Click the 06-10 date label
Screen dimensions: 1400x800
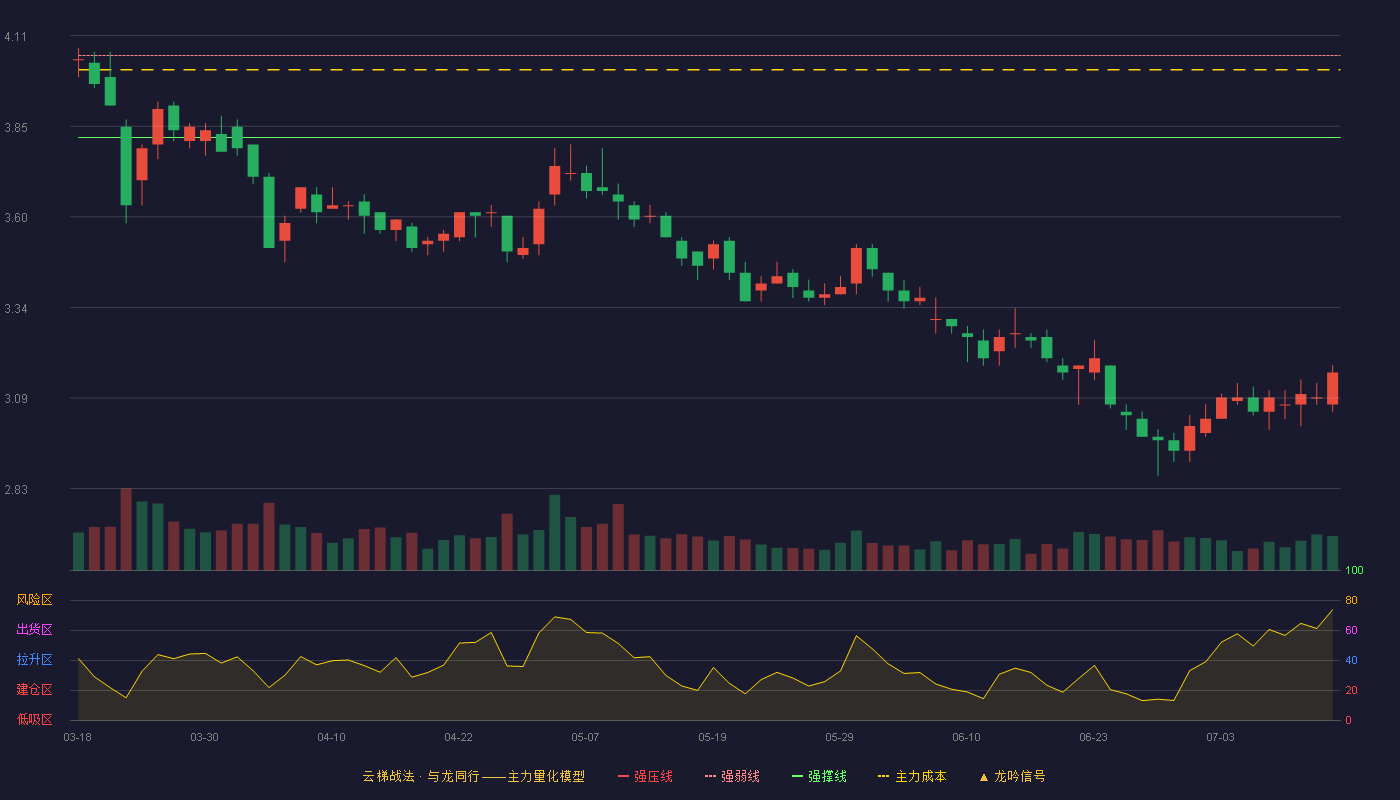tap(966, 737)
